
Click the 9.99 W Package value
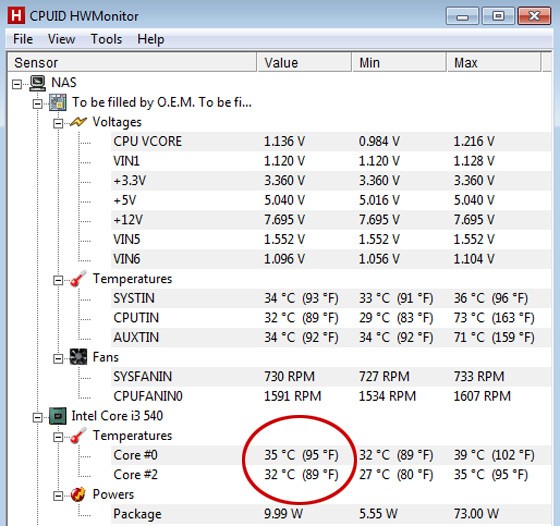coord(283,514)
